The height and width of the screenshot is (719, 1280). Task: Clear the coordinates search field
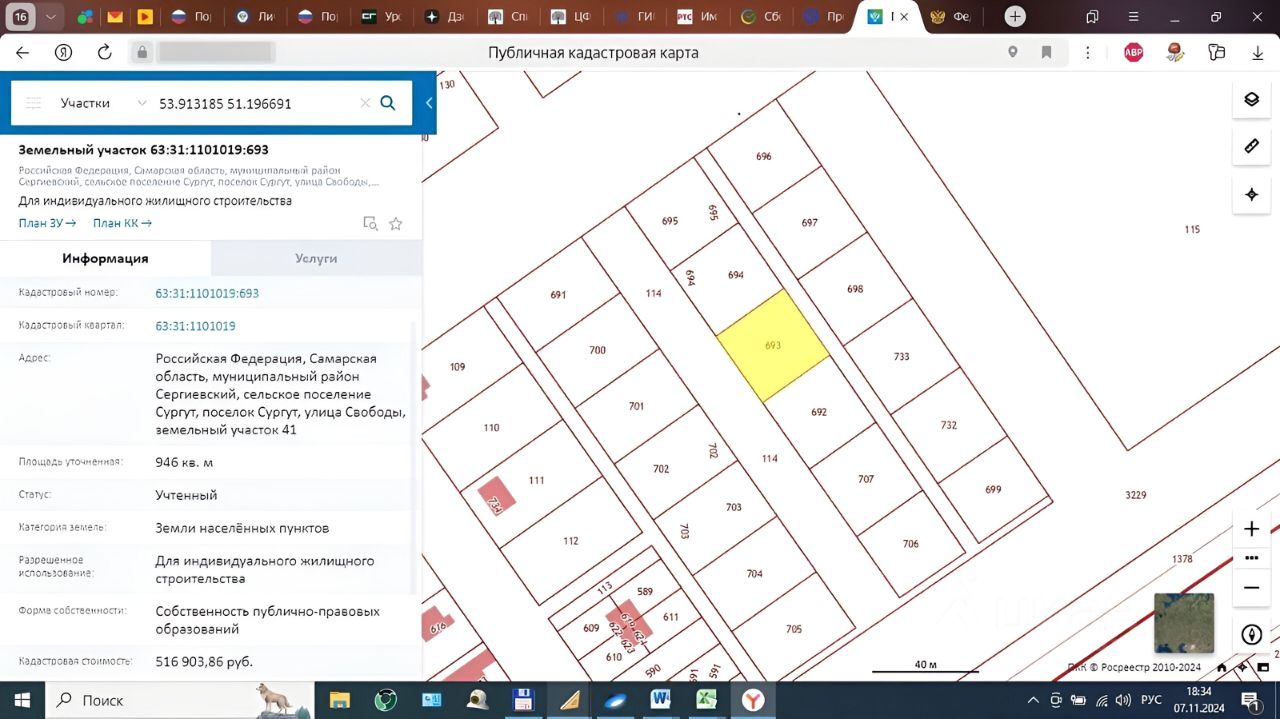[365, 103]
